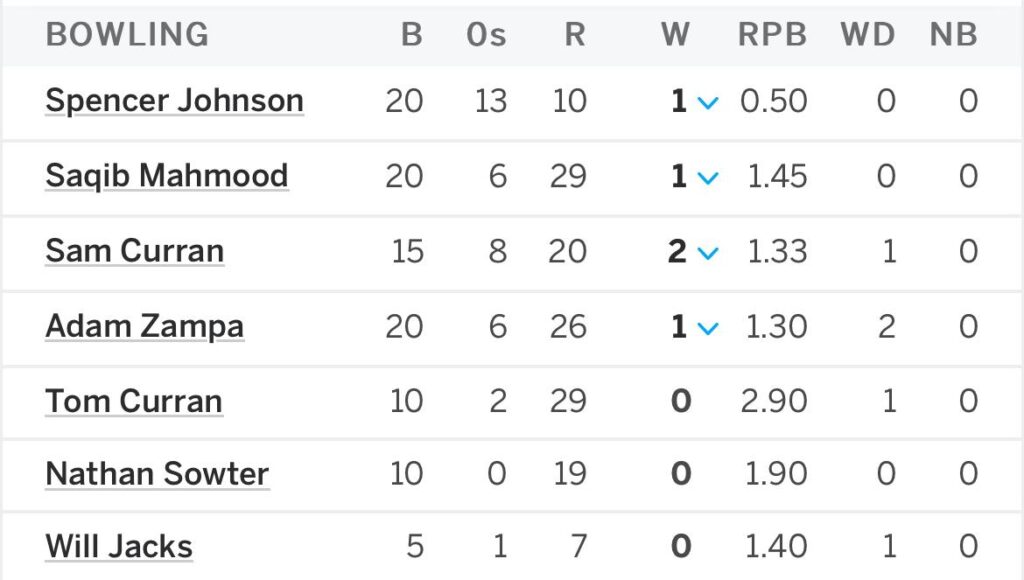Open Will Jacks's player profile link
The height and width of the screenshot is (580, 1024).
point(119,547)
